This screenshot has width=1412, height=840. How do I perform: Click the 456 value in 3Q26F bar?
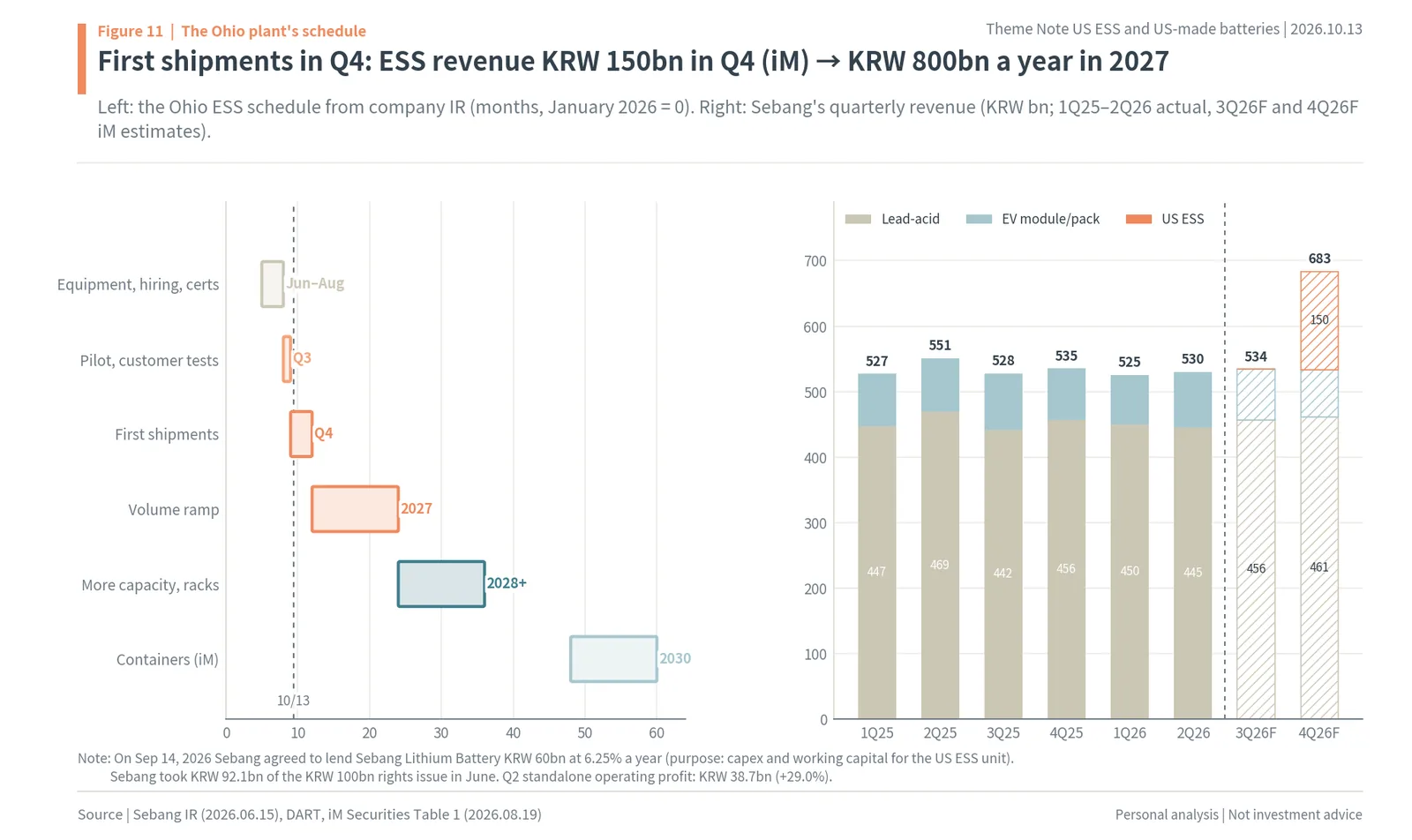[1256, 569]
